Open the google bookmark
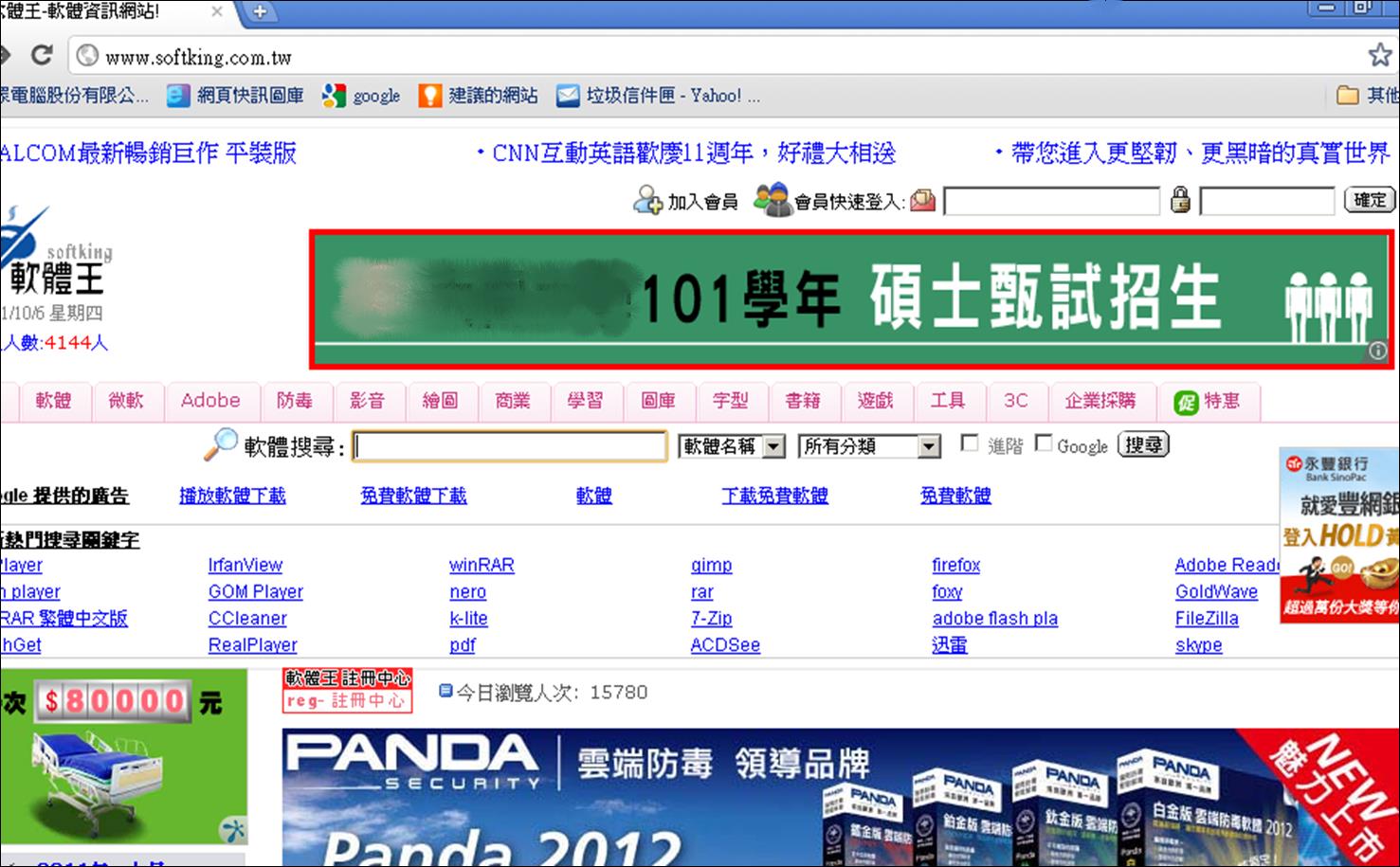Image resolution: width=1400 pixels, height=867 pixels. 361,96
